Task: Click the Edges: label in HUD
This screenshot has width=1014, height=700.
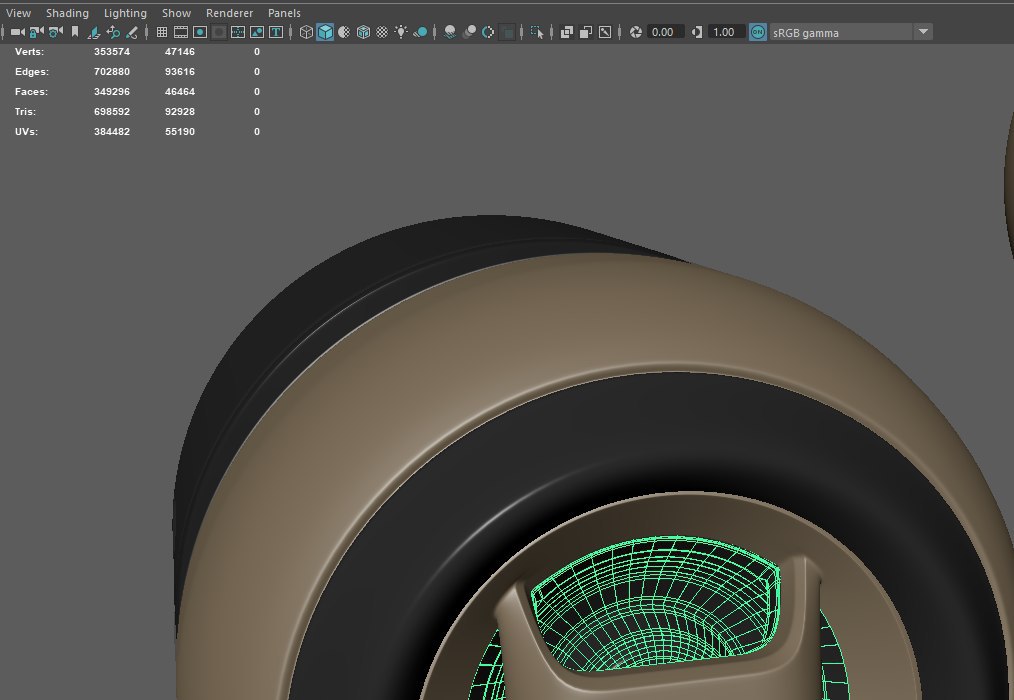Action: pos(32,72)
